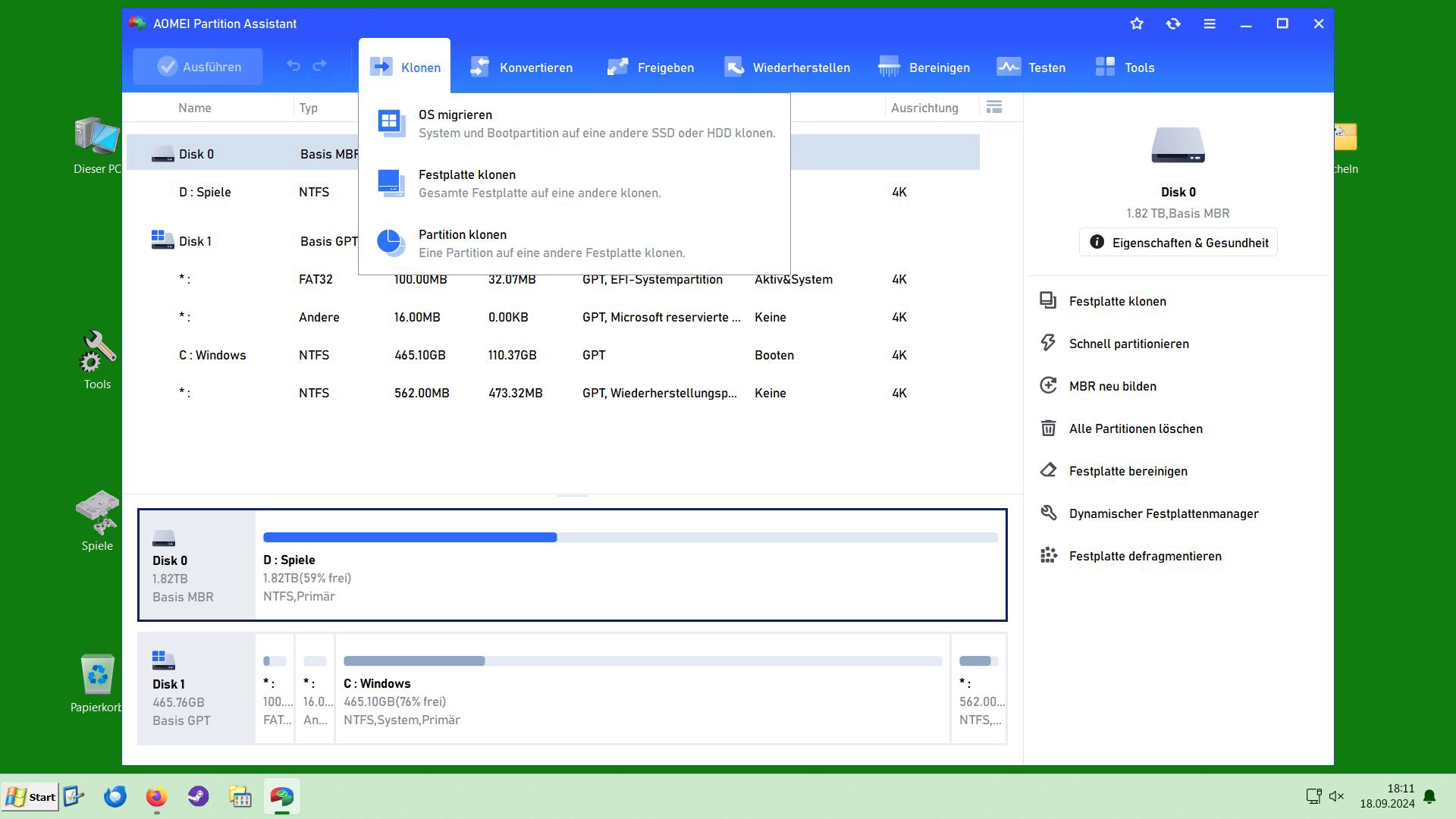Open the hamburger menu in title bar
The image size is (1456, 819).
1210,24
